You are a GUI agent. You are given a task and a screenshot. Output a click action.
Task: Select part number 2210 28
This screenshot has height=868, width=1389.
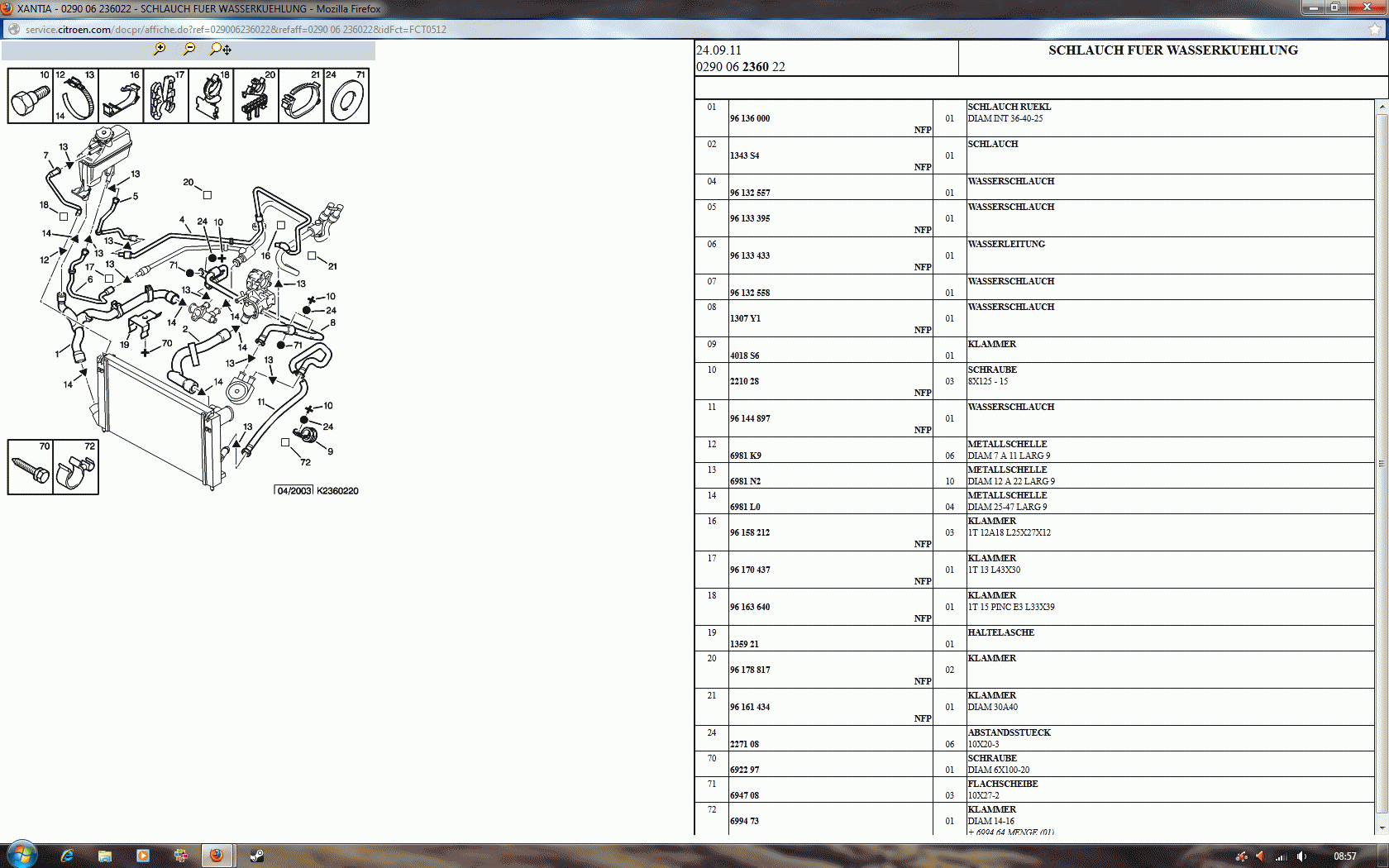pyautogui.click(x=744, y=381)
